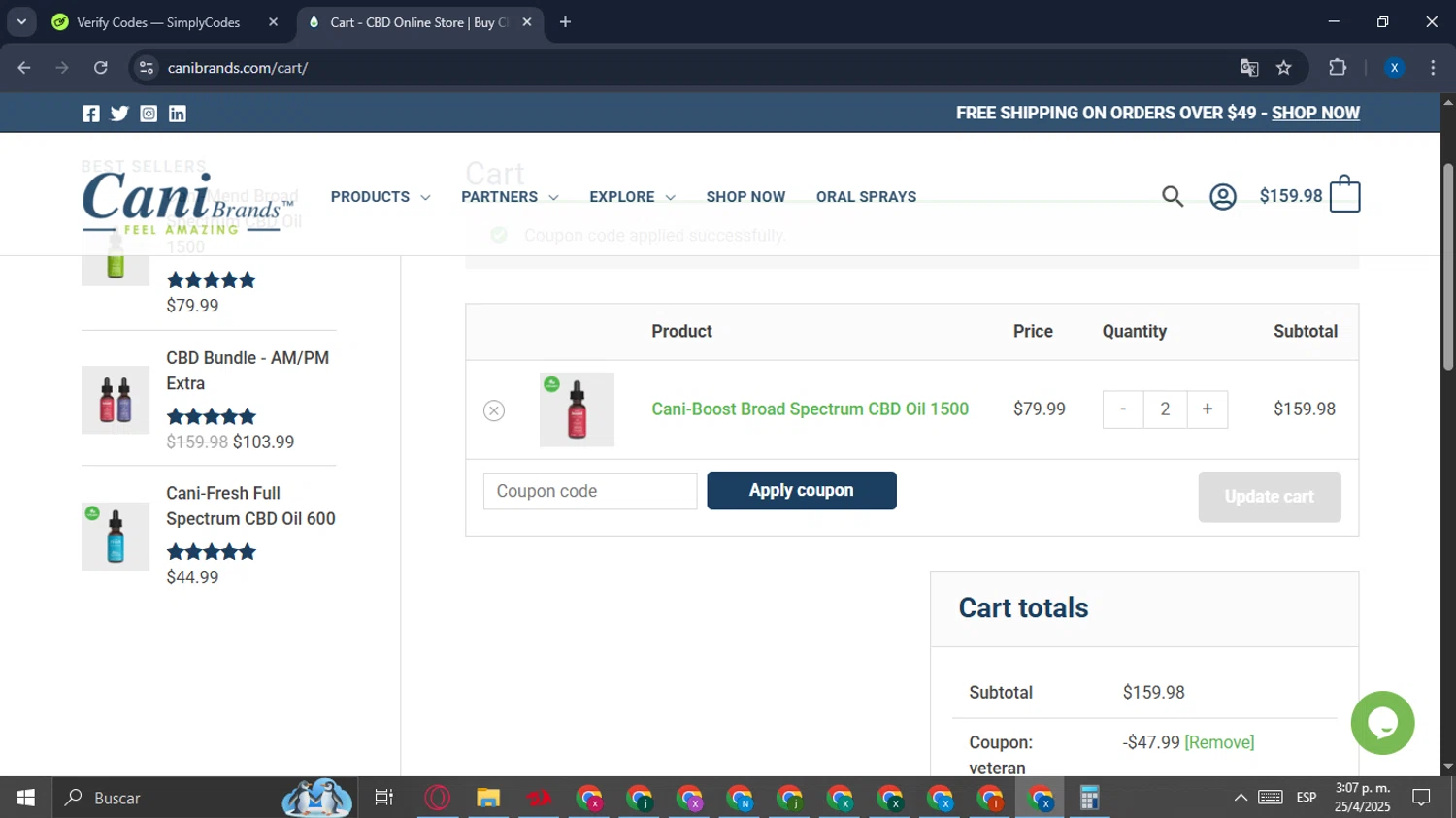Open the ORAL SPRAYS menu item
This screenshot has height=818, width=1456.
coord(866,197)
